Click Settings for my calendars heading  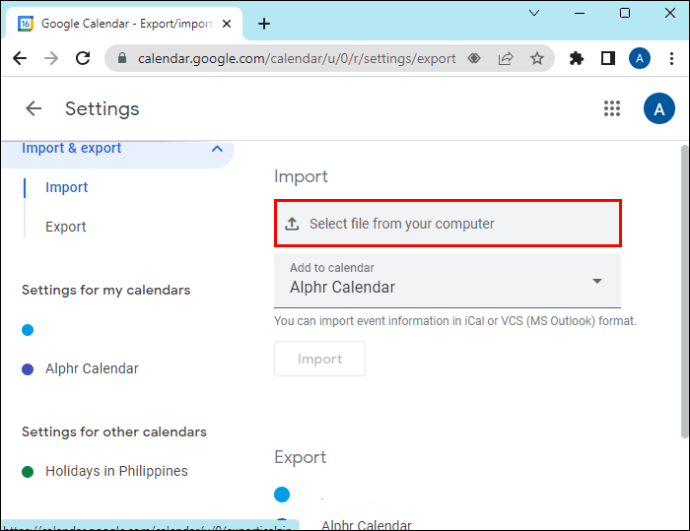(106, 290)
